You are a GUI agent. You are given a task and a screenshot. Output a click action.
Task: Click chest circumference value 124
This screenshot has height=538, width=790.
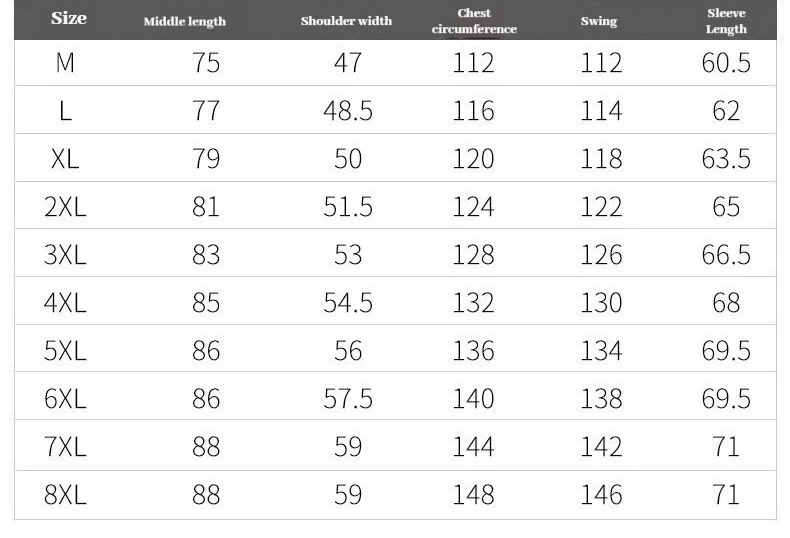pos(473,207)
